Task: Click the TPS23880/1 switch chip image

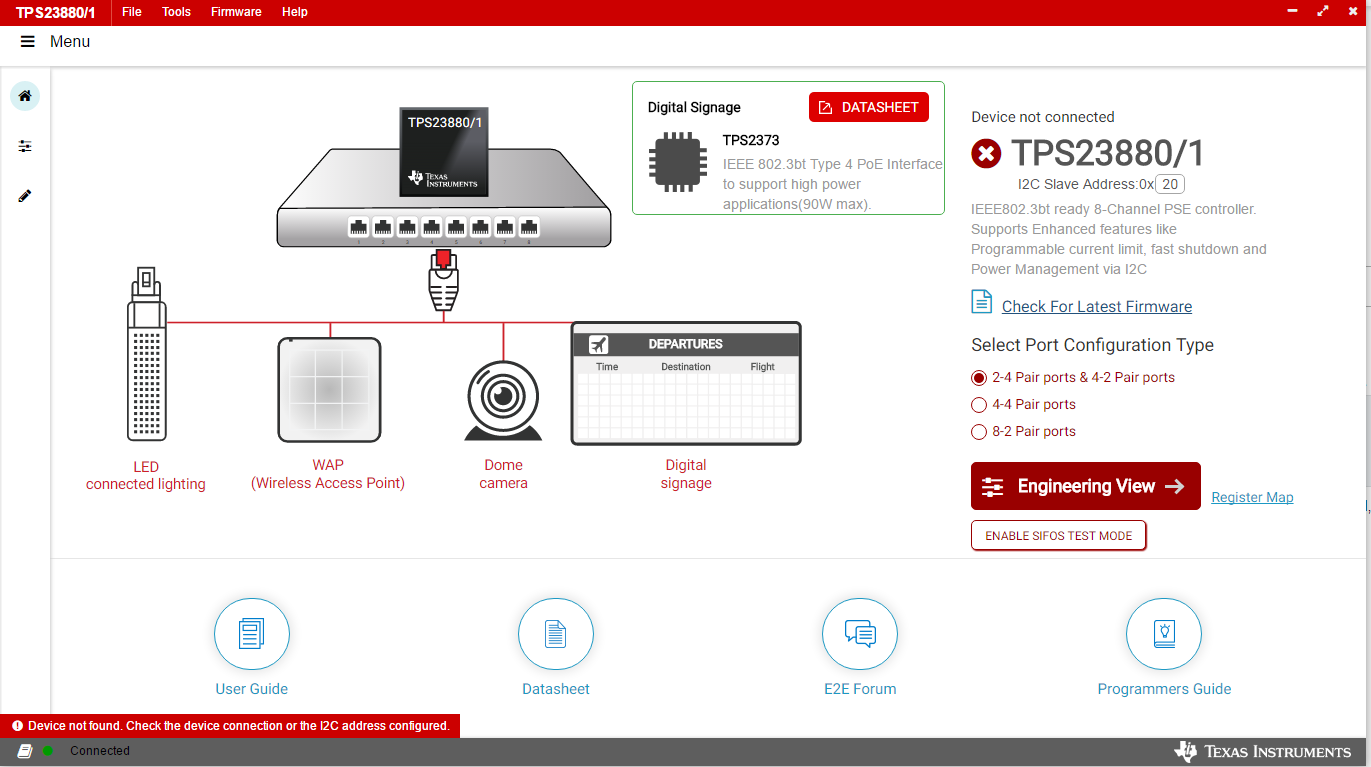Action: pos(443,150)
